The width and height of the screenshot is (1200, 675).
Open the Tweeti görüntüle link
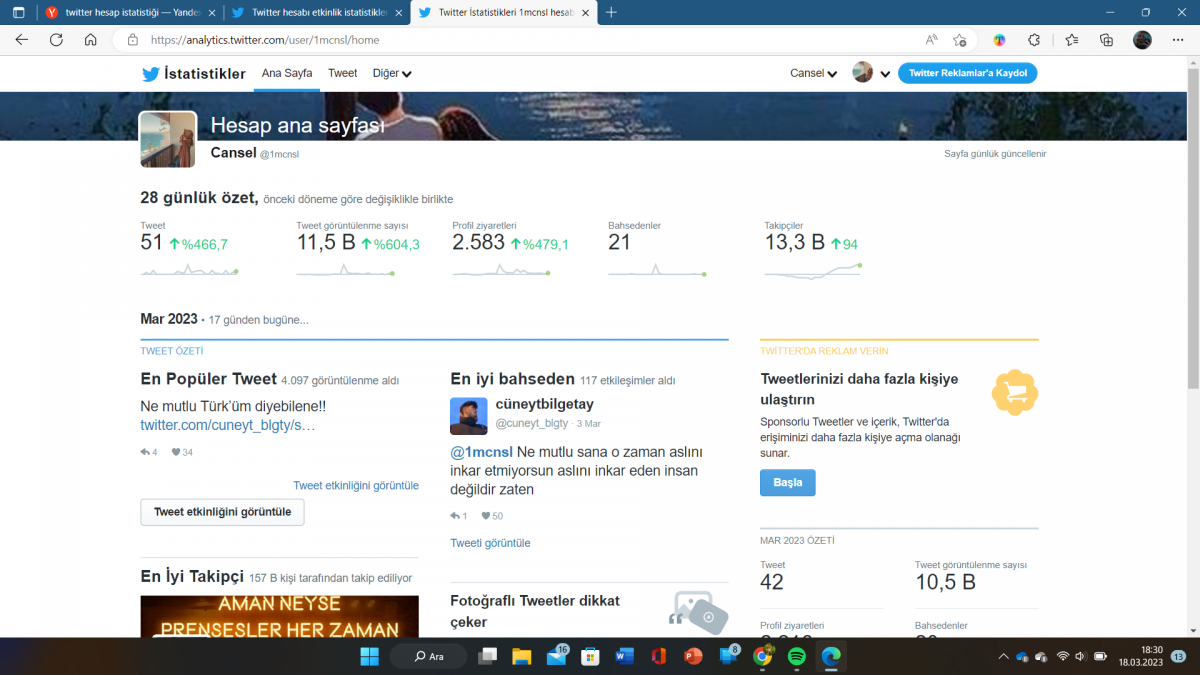coord(490,543)
